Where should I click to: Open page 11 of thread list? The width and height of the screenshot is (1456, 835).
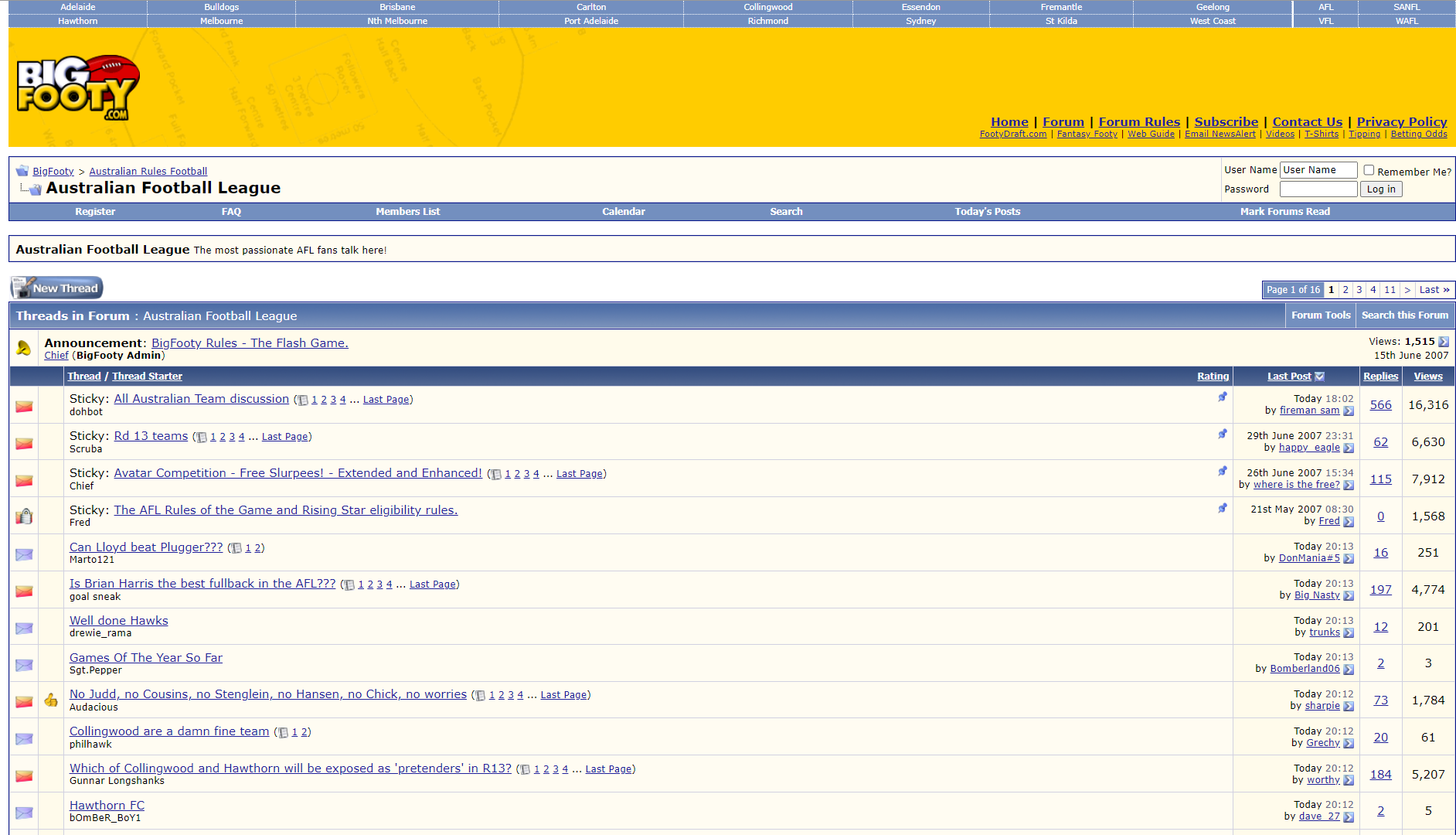(x=1390, y=290)
